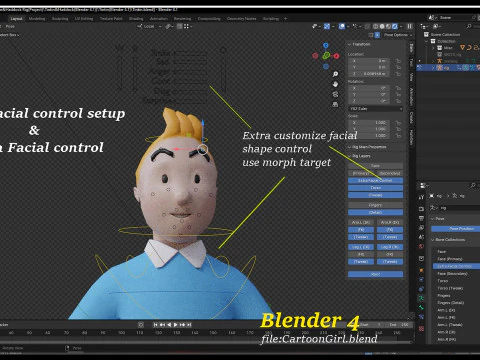The height and width of the screenshot is (360, 480).
Task: Toggle lock on Scale X field
Action: tap(398, 123)
